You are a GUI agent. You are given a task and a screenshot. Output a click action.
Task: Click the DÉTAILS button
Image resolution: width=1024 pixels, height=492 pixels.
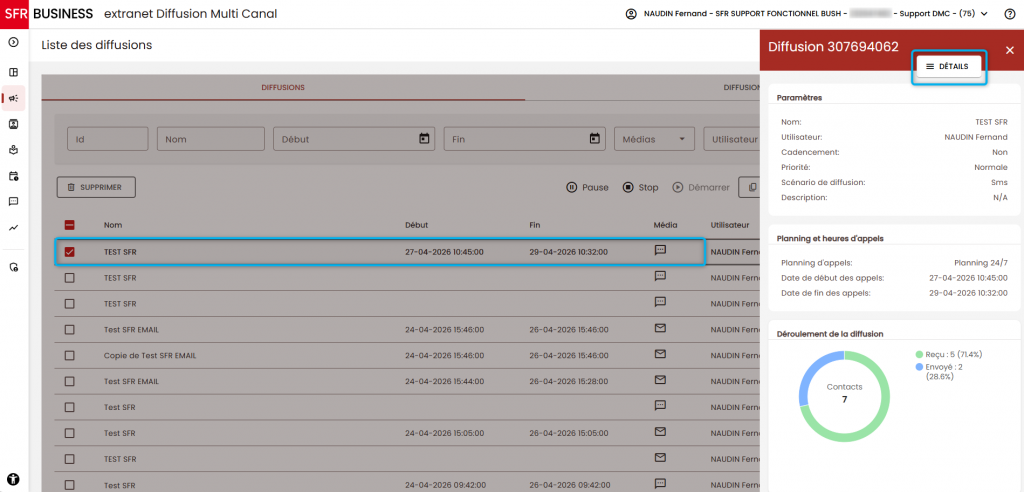948,67
